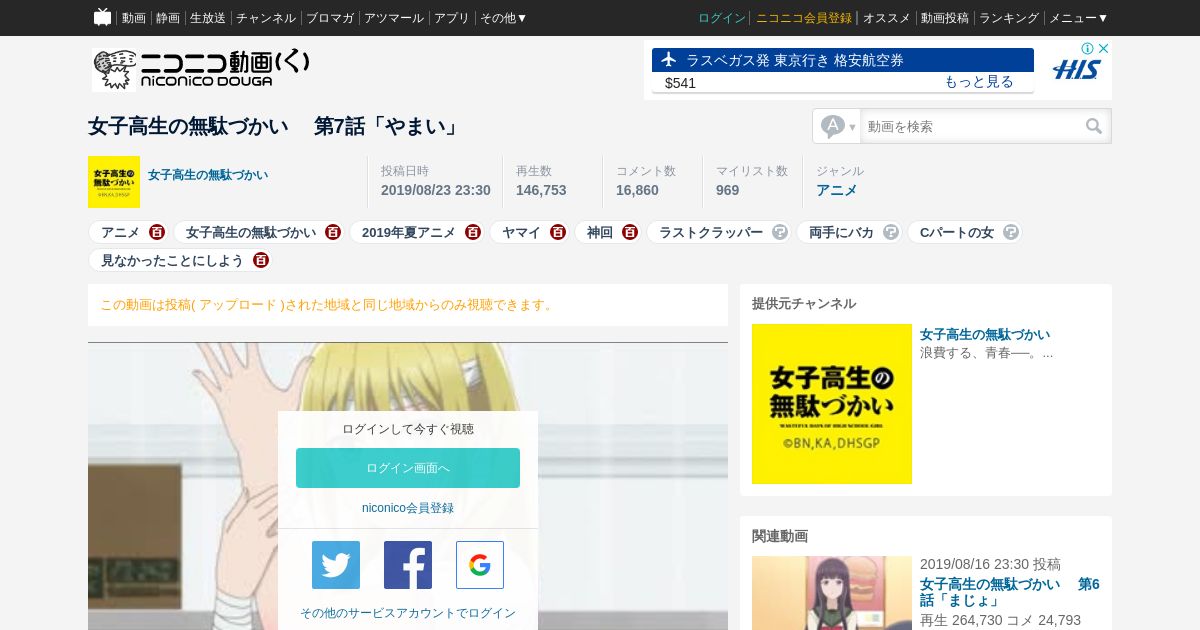Open the channel avatar beside title
Image resolution: width=1200 pixels, height=630 pixels.
coord(114,182)
